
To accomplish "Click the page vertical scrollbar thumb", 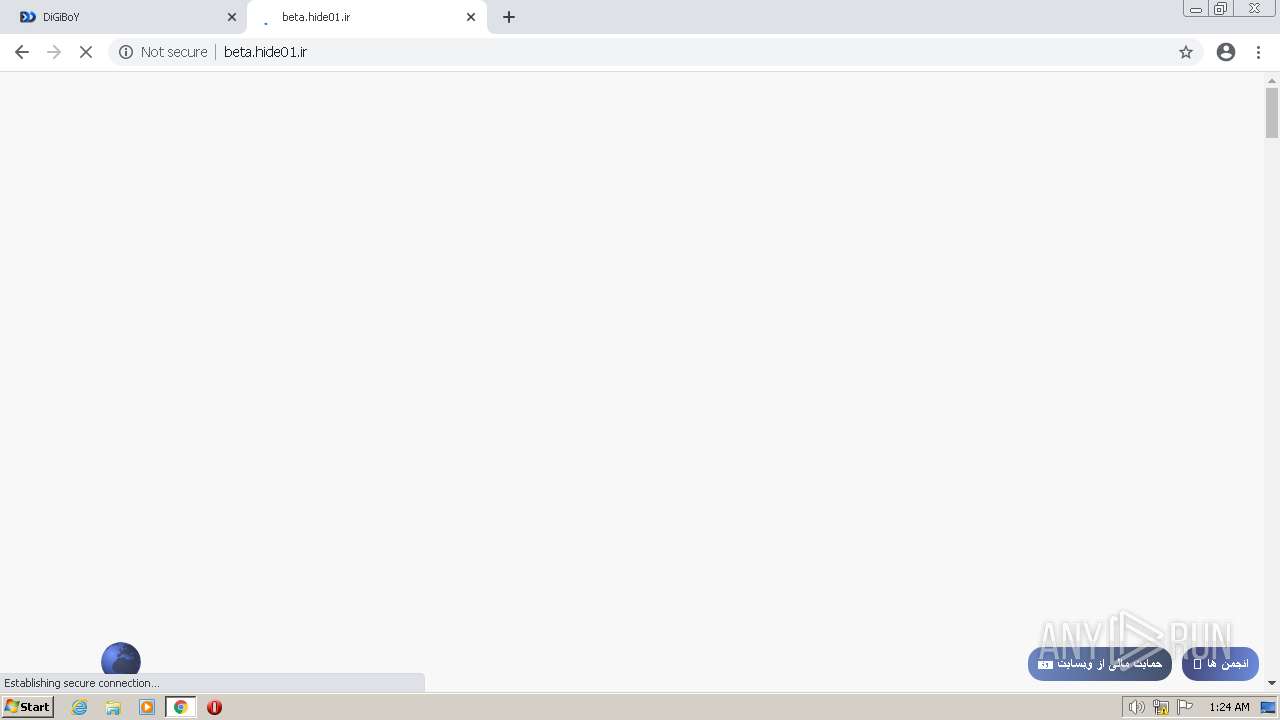I will [1272, 112].
